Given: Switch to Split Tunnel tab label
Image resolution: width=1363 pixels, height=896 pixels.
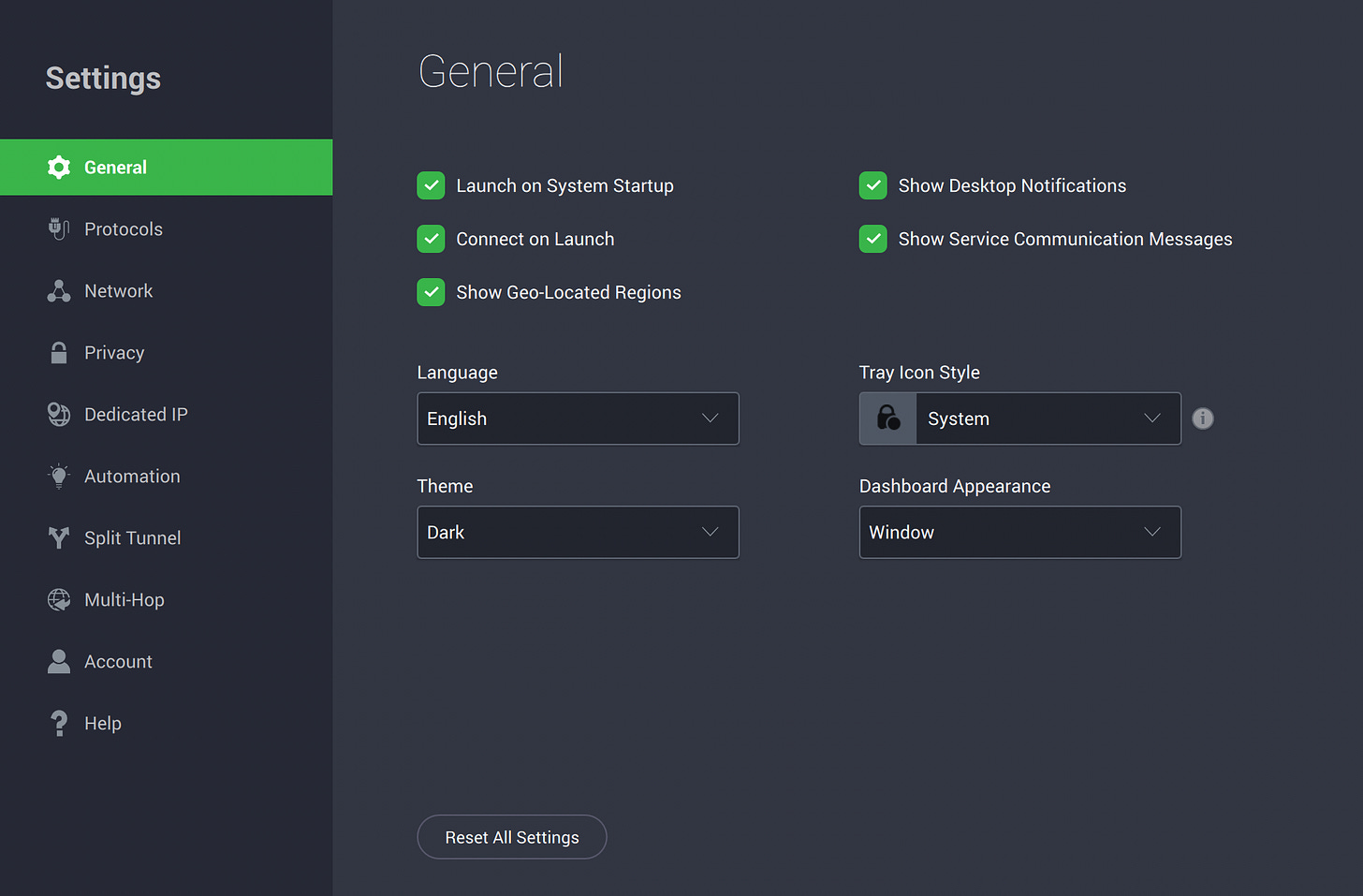Looking at the screenshot, I should 133,538.
